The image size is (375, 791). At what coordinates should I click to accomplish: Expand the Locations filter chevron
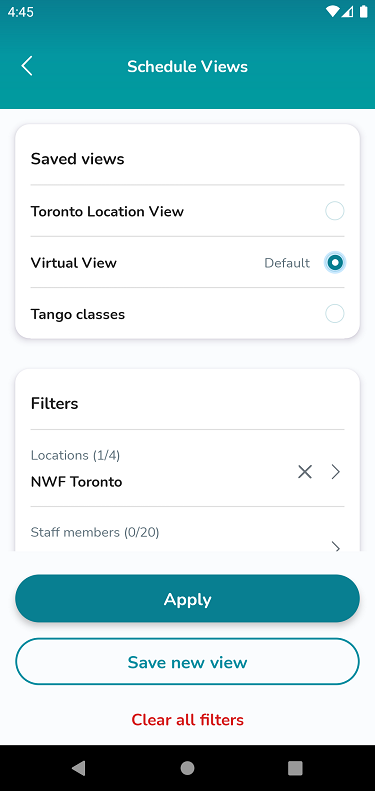pos(336,472)
